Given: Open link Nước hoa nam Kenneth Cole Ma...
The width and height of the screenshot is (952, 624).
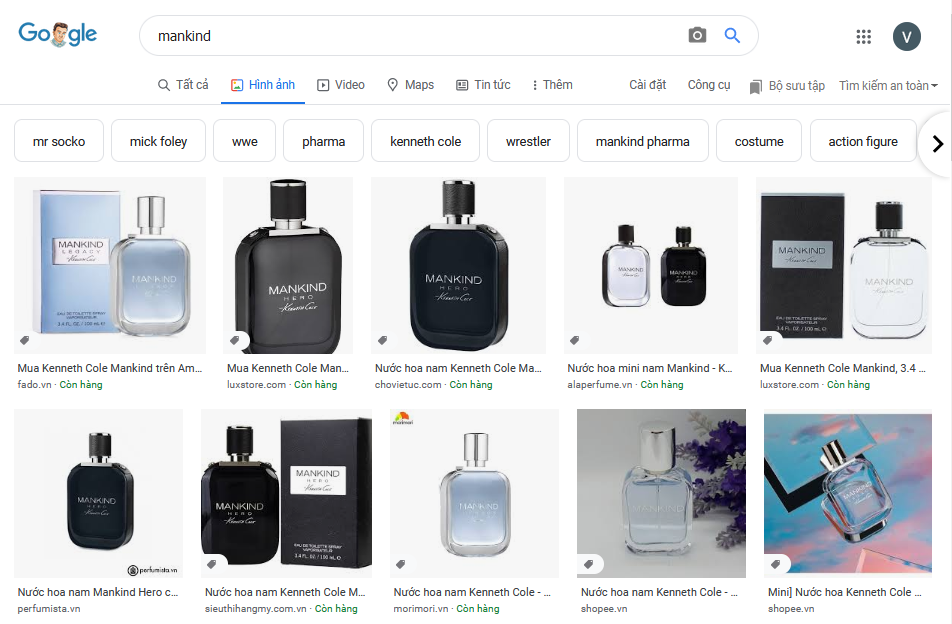Looking at the screenshot, I should [458, 368].
